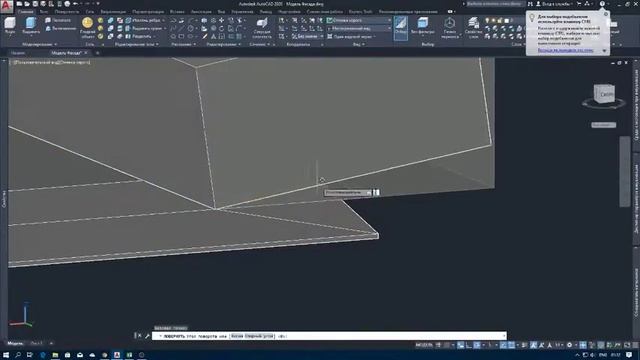Select the Ящик (Box) solid tool
The width and height of the screenshot is (640, 360).
(x=10, y=26)
